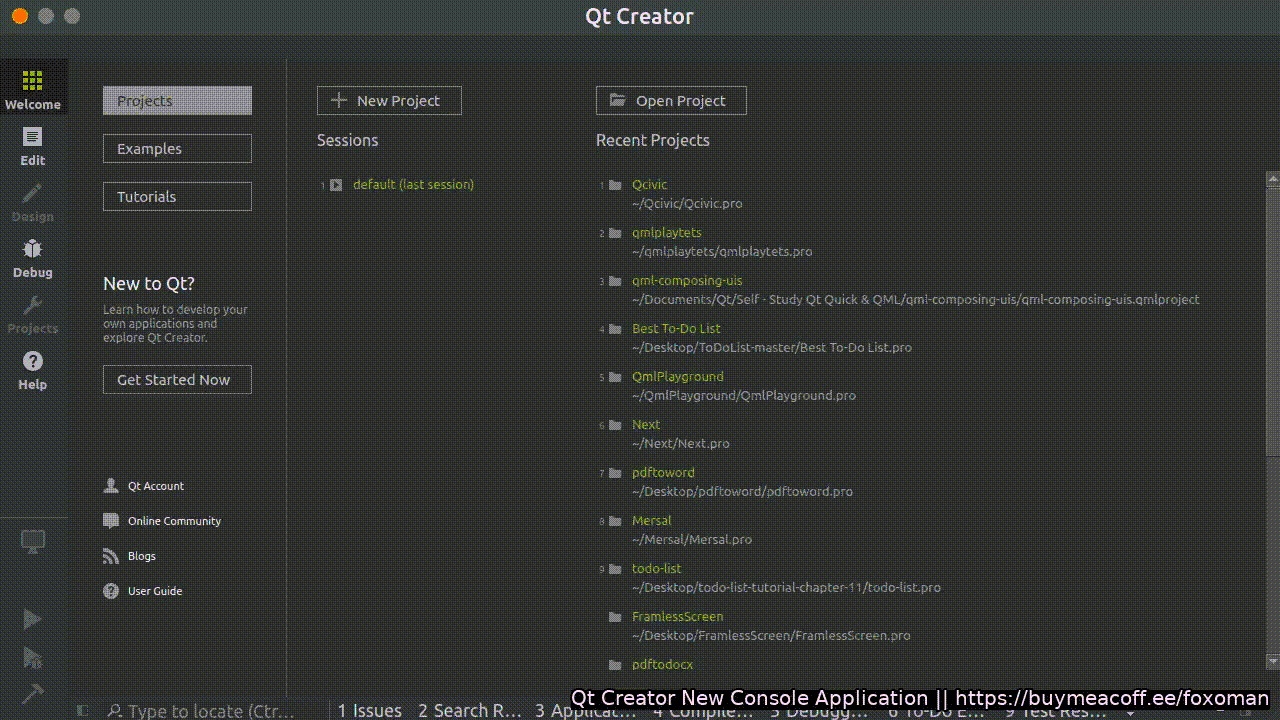Image resolution: width=1280 pixels, height=720 pixels.
Task: Open Help mode
Action: (x=33, y=369)
